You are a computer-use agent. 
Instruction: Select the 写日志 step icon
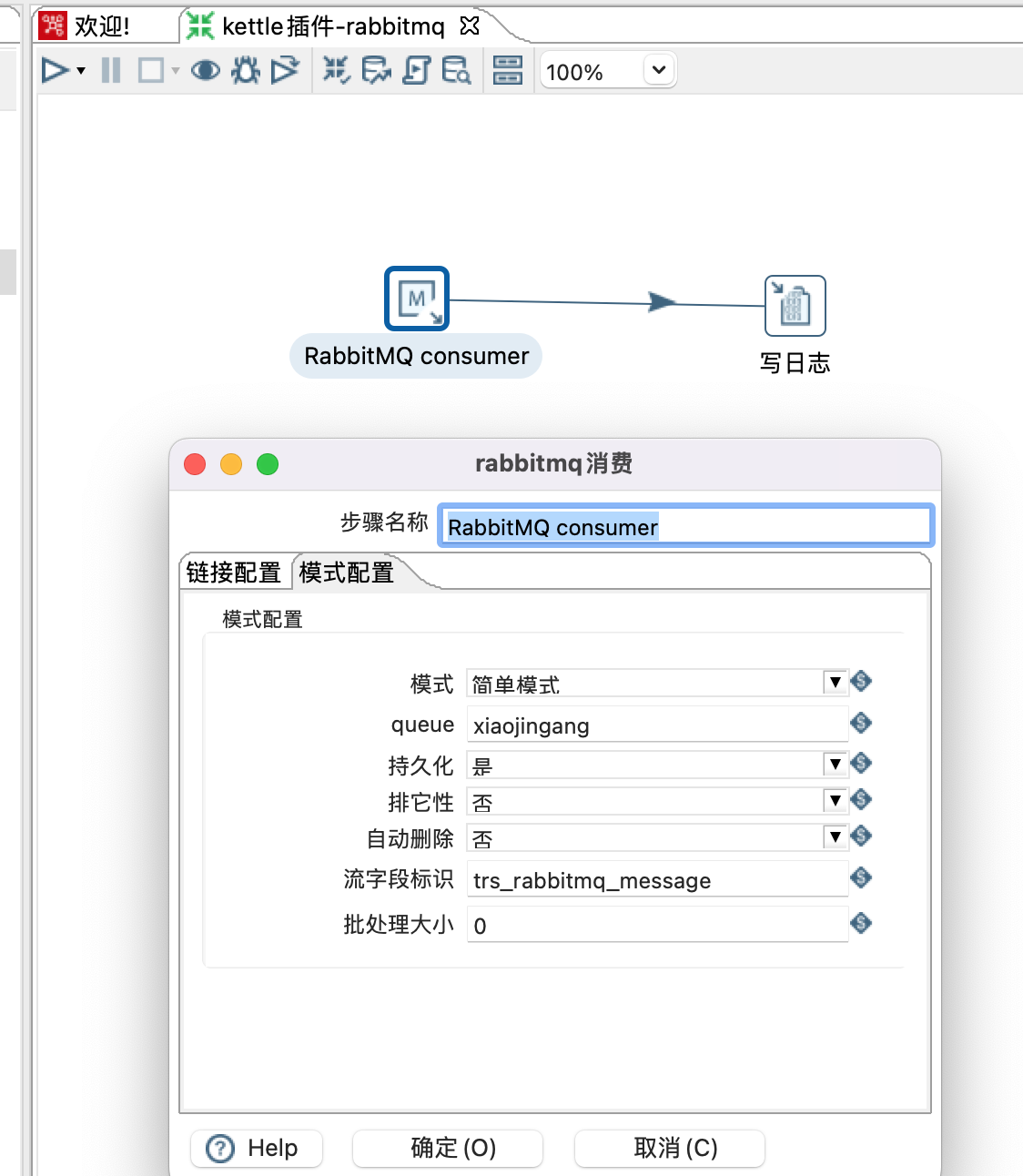(x=795, y=306)
